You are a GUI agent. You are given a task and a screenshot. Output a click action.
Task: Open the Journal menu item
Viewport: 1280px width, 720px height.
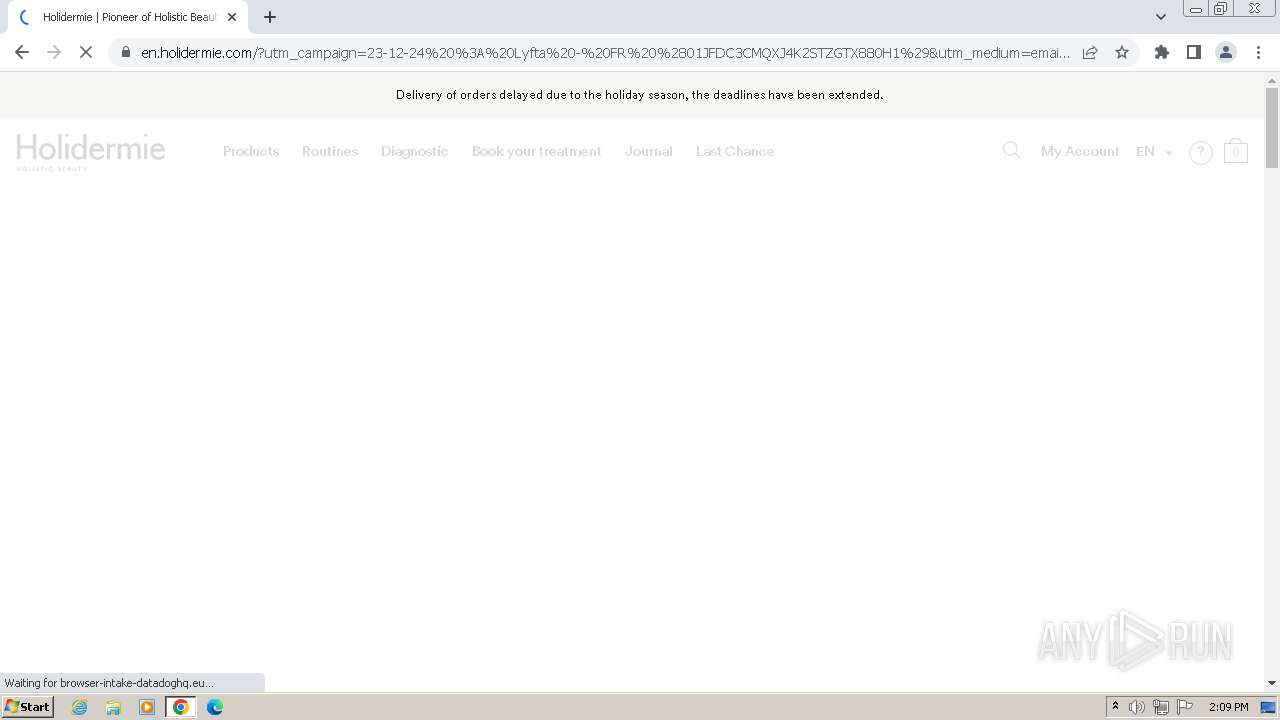click(648, 151)
